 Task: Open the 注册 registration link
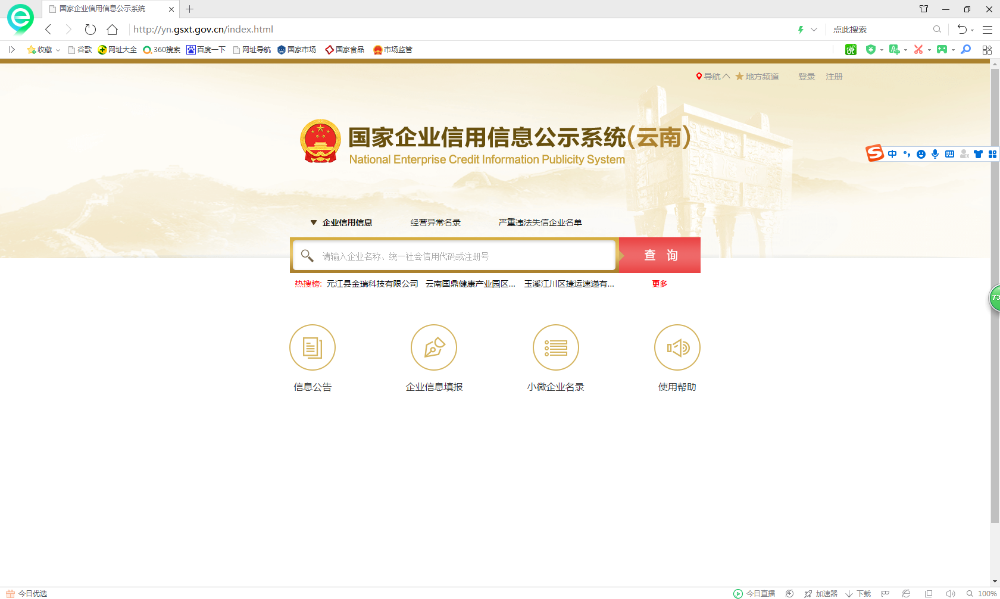pyautogui.click(x=833, y=75)
